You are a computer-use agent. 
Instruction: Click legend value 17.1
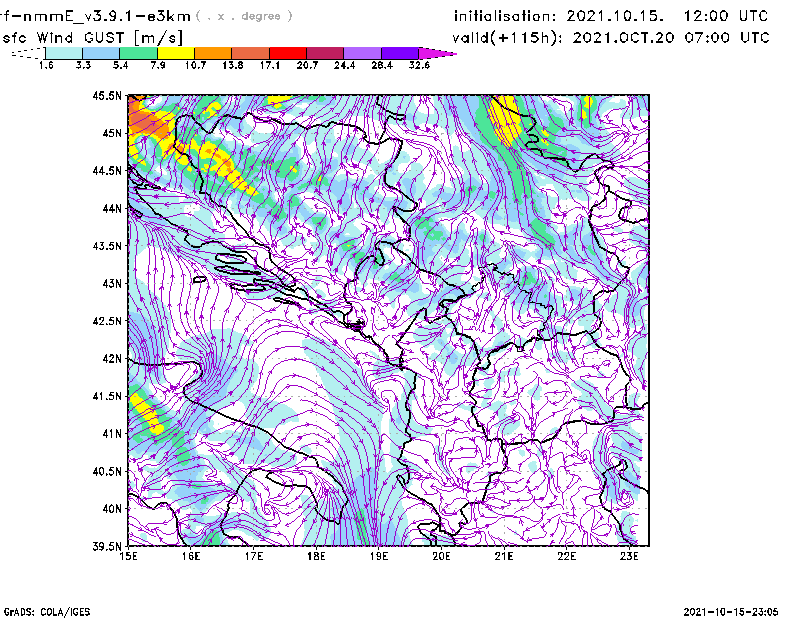(270, 65)
